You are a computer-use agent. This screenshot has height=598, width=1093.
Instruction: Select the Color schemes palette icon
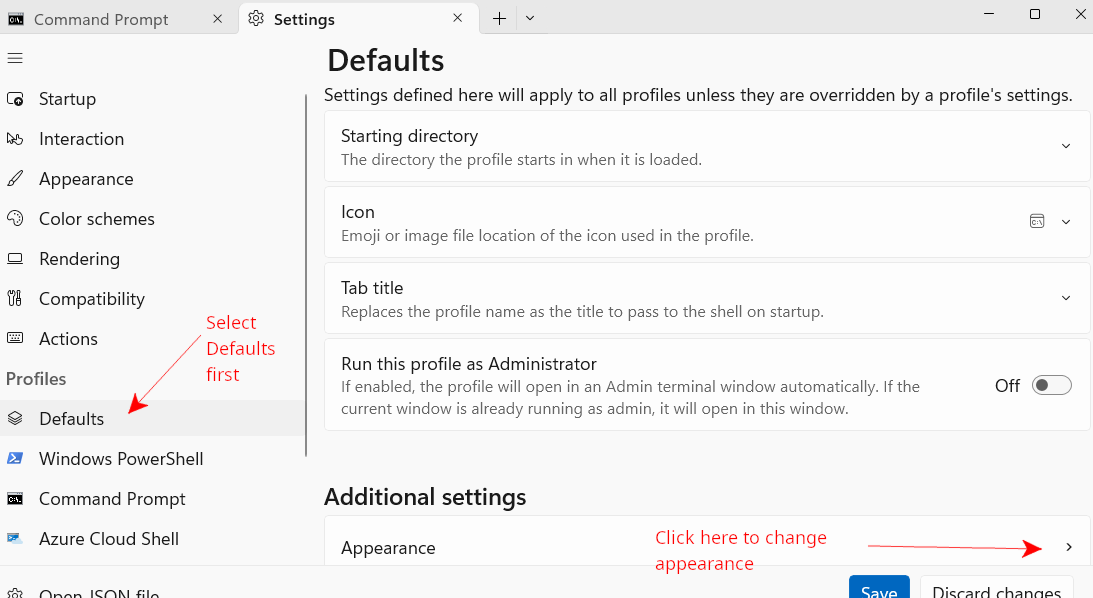point(15,218)
